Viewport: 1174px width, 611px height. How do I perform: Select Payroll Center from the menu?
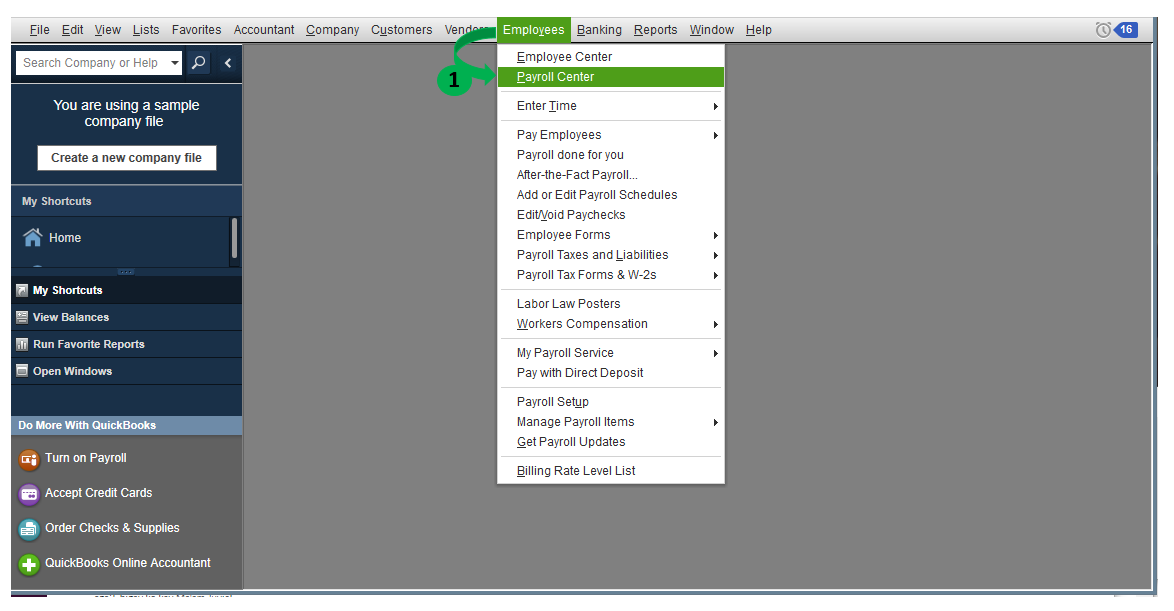(x=556, y=76)
